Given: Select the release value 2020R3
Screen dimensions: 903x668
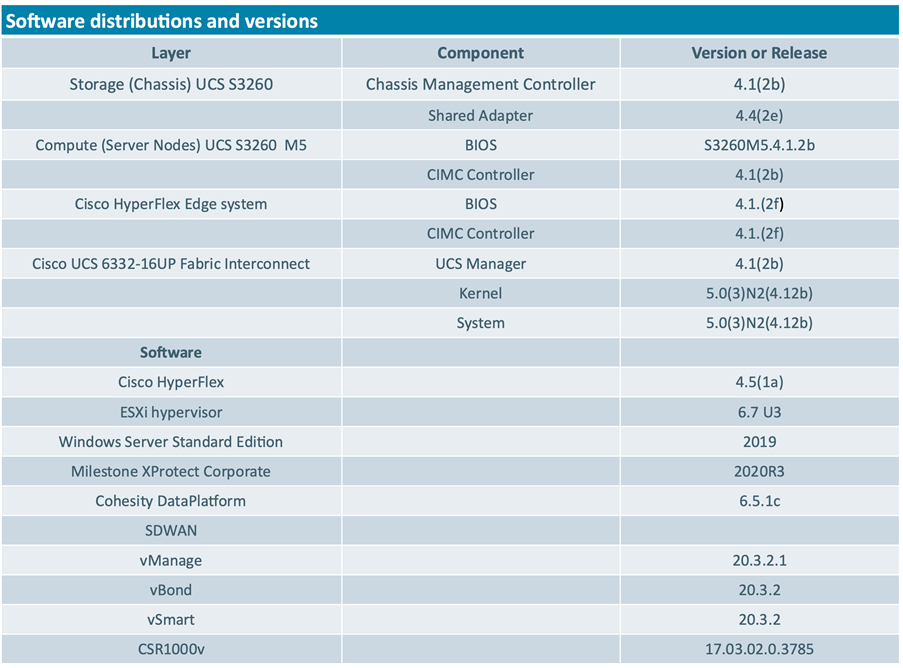Looking at the screenshot, I should coord(759,471).
